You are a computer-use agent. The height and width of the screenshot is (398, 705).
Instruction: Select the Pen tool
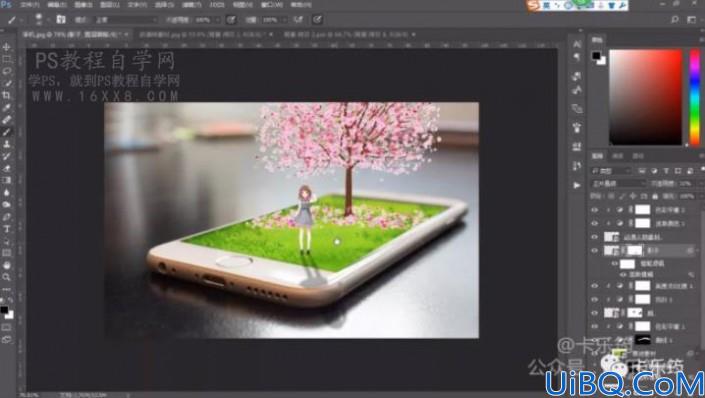6,217
